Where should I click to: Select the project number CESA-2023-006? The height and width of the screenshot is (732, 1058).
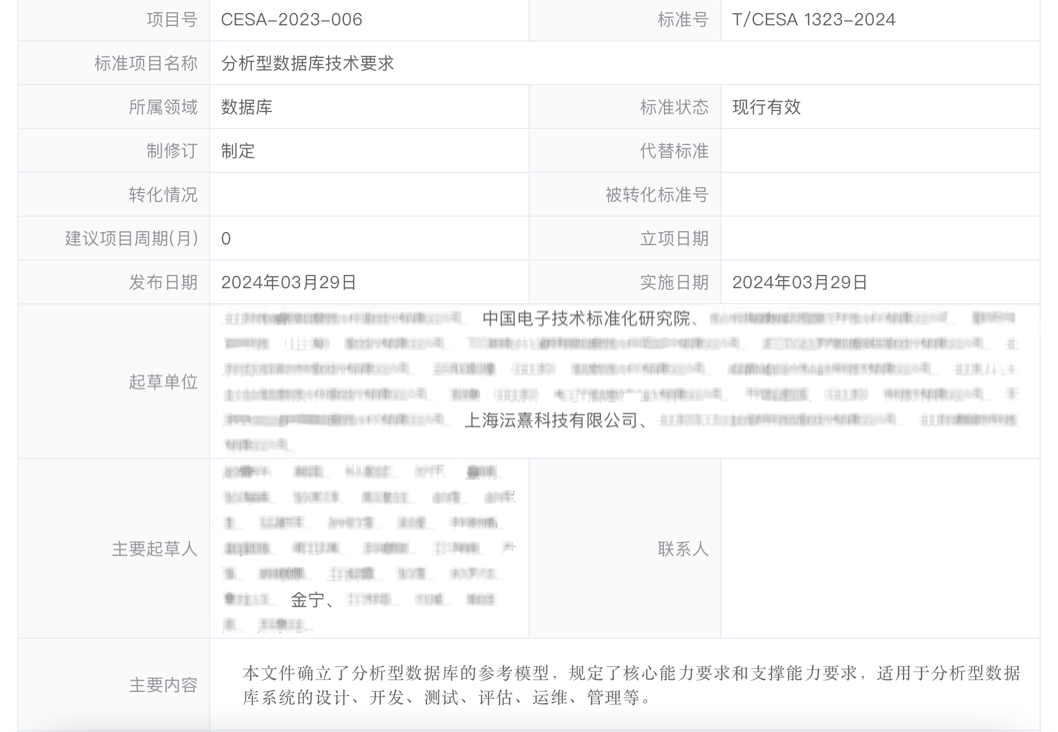[292, 19]
